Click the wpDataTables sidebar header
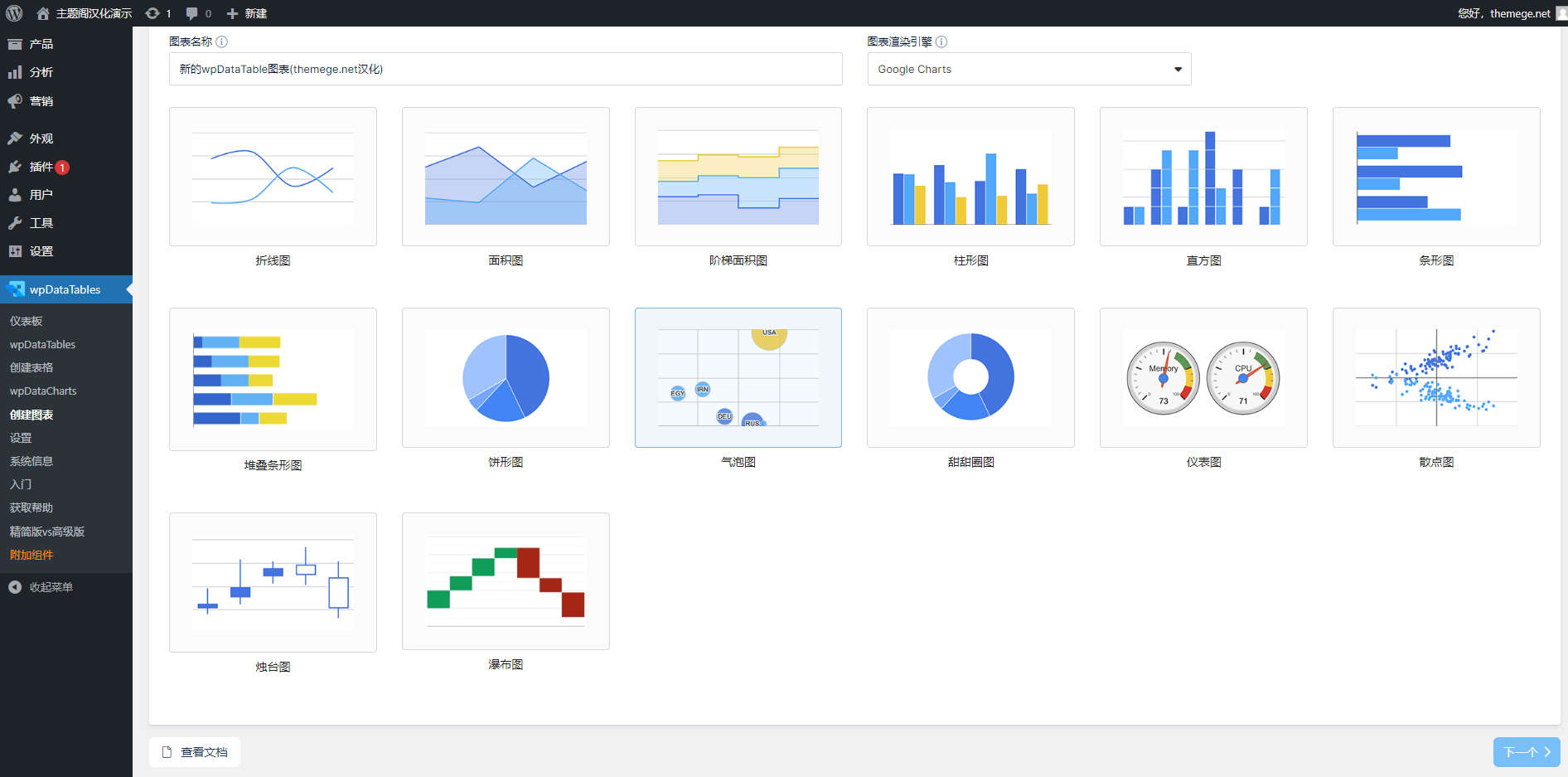Image resolution: width=1568 pixels, height=777 pixels. (66, 289)
